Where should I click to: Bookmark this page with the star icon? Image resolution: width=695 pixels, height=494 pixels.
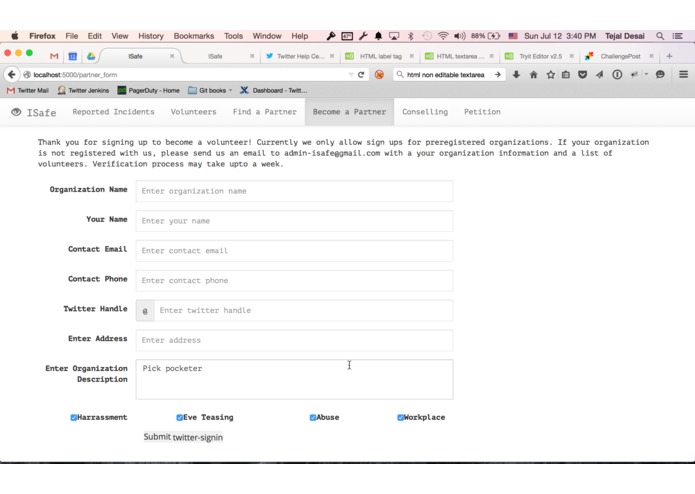tap(551, 74)
